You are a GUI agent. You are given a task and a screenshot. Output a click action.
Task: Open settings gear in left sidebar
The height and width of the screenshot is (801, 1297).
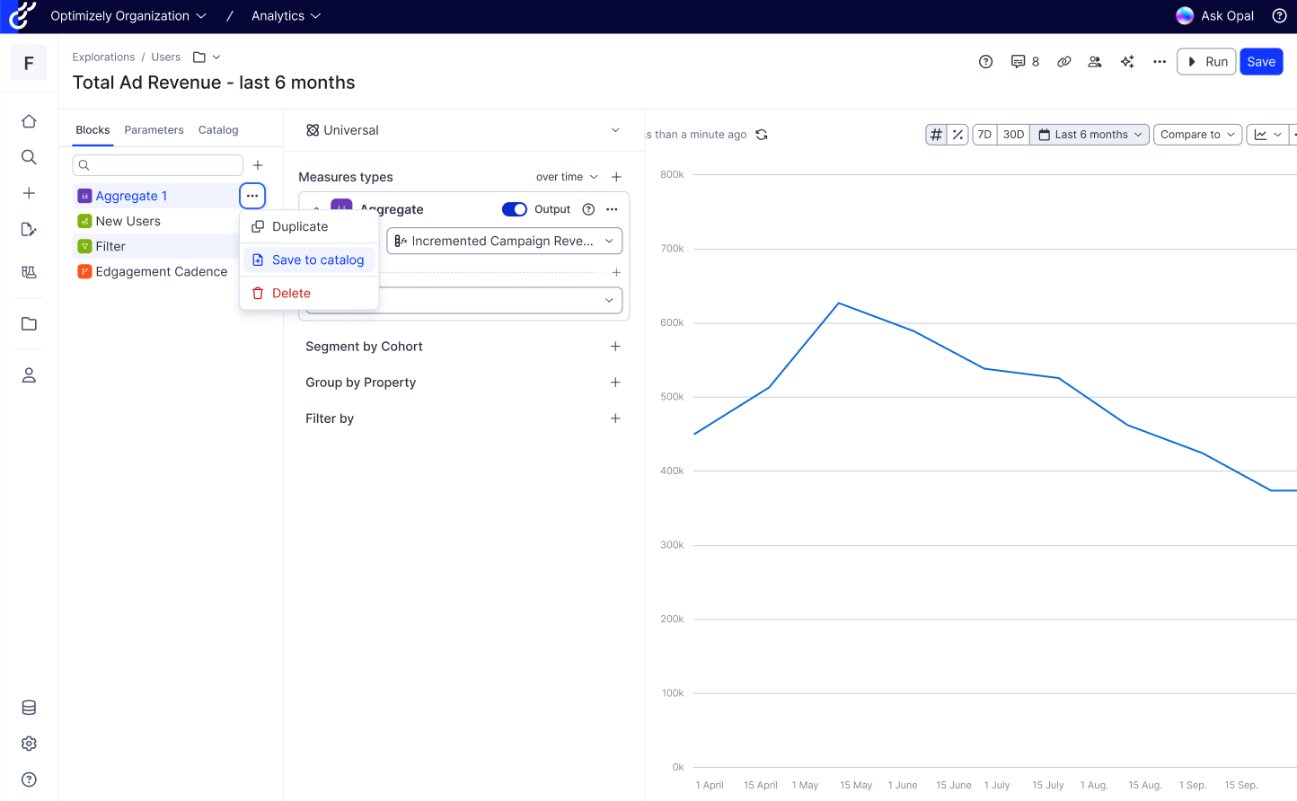29,744
